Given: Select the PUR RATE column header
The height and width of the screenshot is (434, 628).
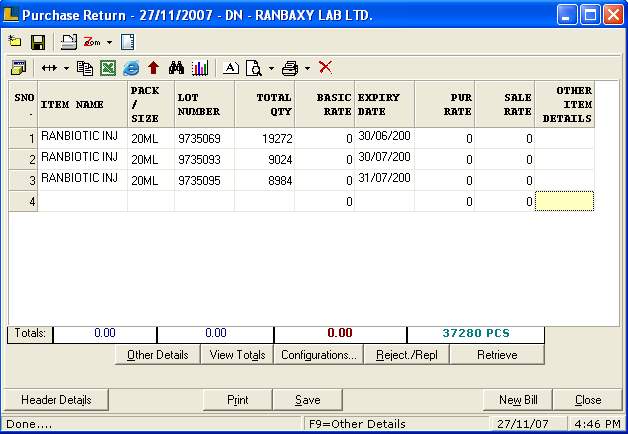Looking at the screenshot, I should pyautogui.click(x=445, y=104).
